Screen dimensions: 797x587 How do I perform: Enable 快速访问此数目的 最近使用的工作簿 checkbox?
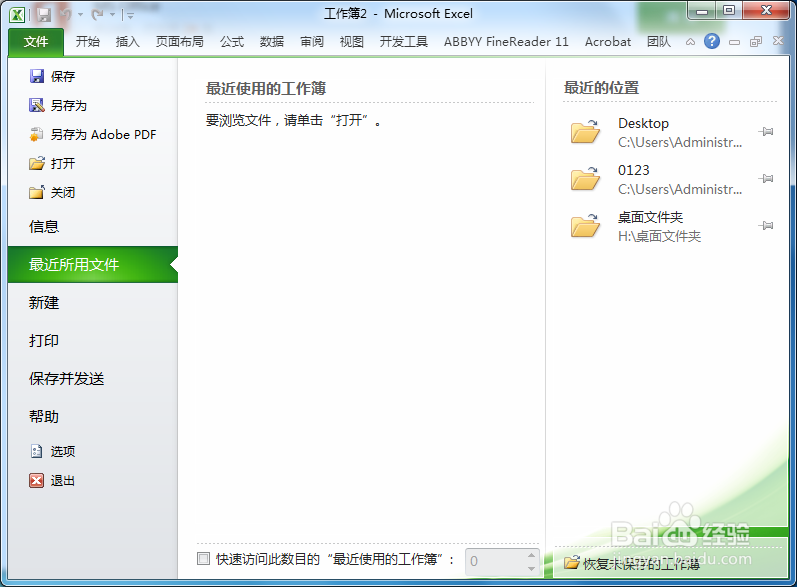pyautogui.click(x=203, y=559)
